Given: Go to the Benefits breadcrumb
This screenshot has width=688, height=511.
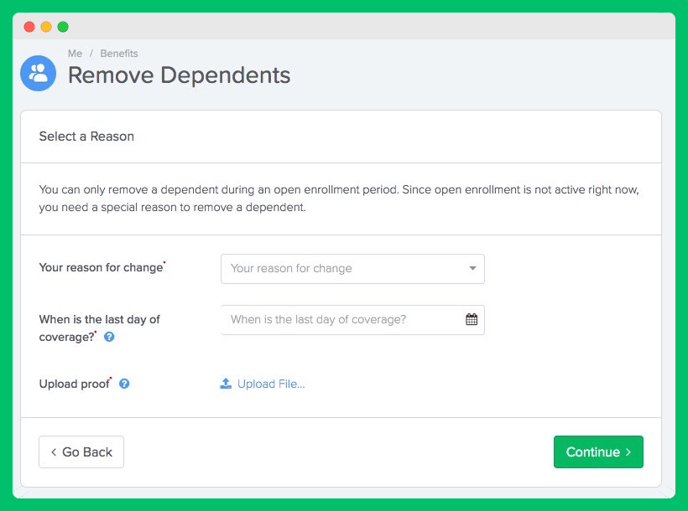Looking at the screenshot, I should coord(119,54).
